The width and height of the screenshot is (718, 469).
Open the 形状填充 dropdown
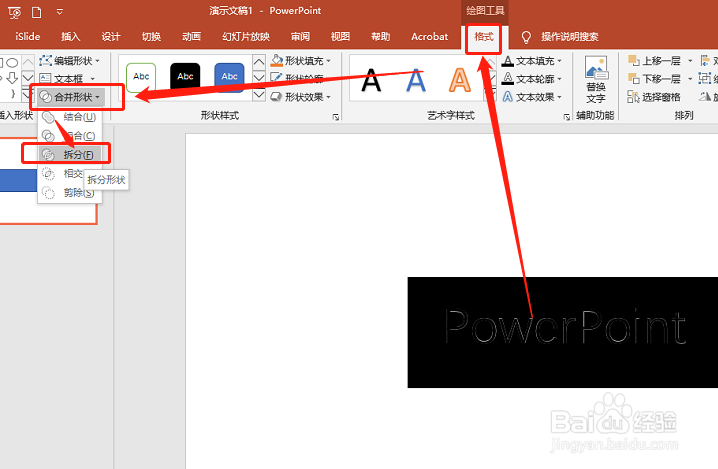(x=300, y=60)
